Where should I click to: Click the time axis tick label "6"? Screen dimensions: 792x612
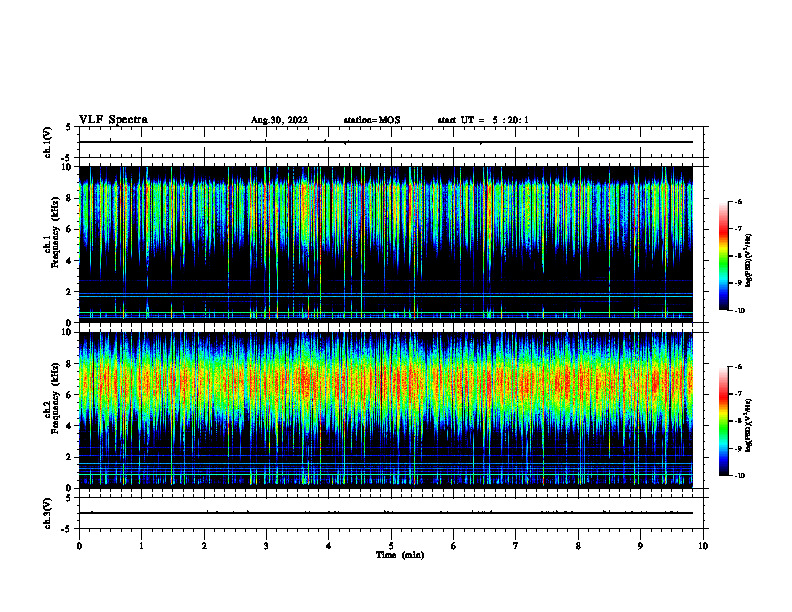click(454, 546)
